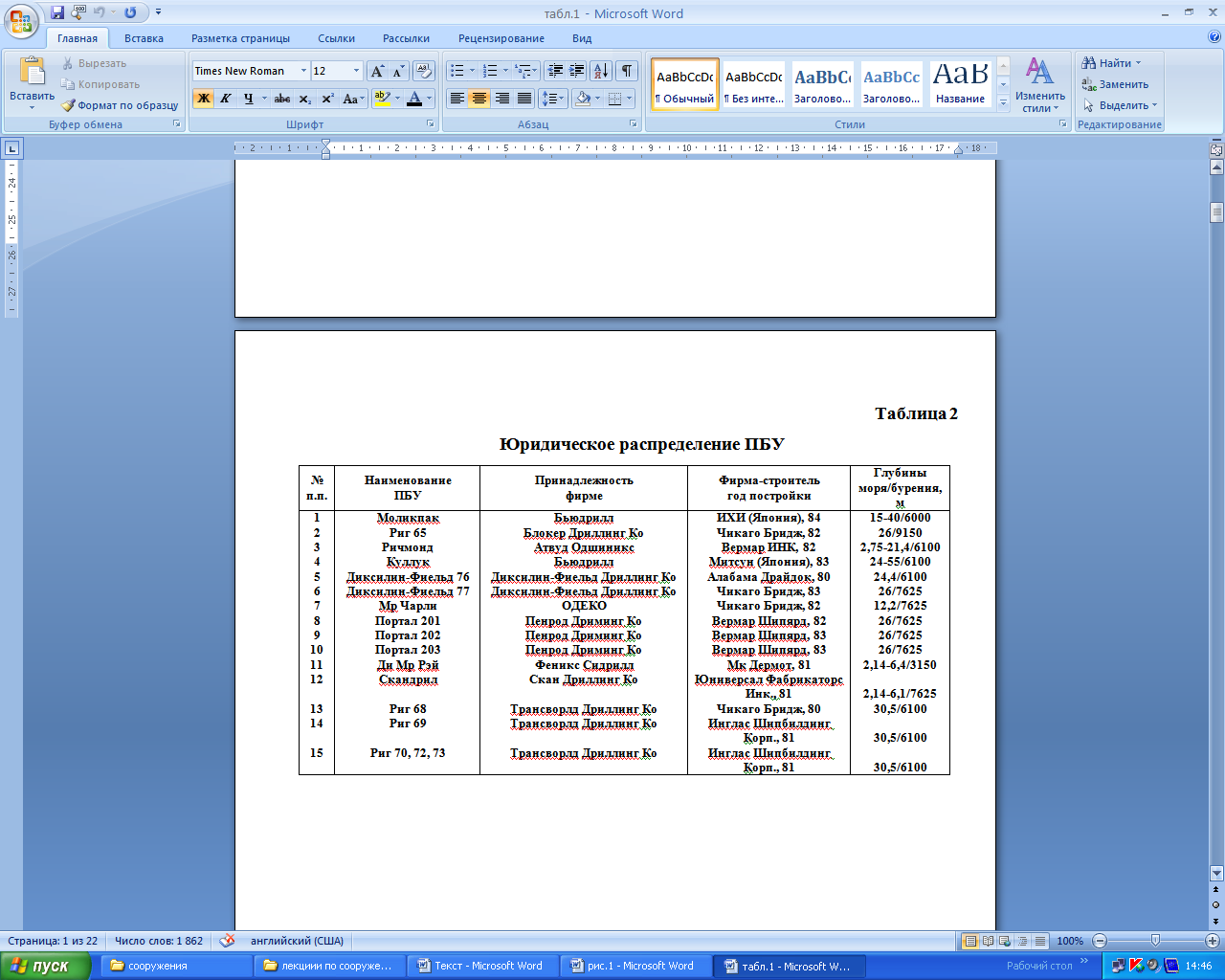
Task: Click the Sort (А-Я) icon
Action: 600,71
